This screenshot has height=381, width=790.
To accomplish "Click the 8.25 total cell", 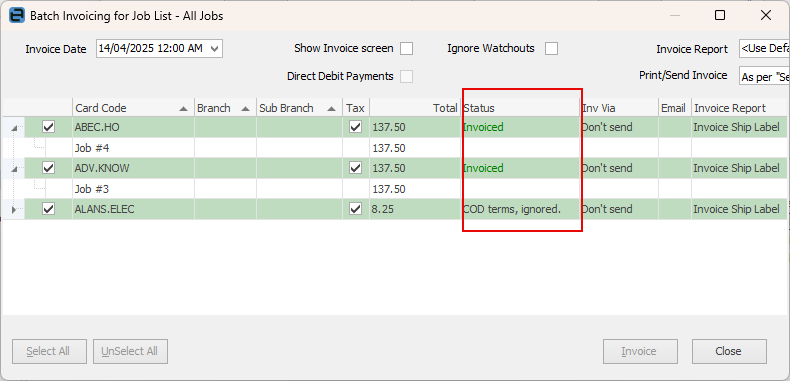I will [415, 209].
